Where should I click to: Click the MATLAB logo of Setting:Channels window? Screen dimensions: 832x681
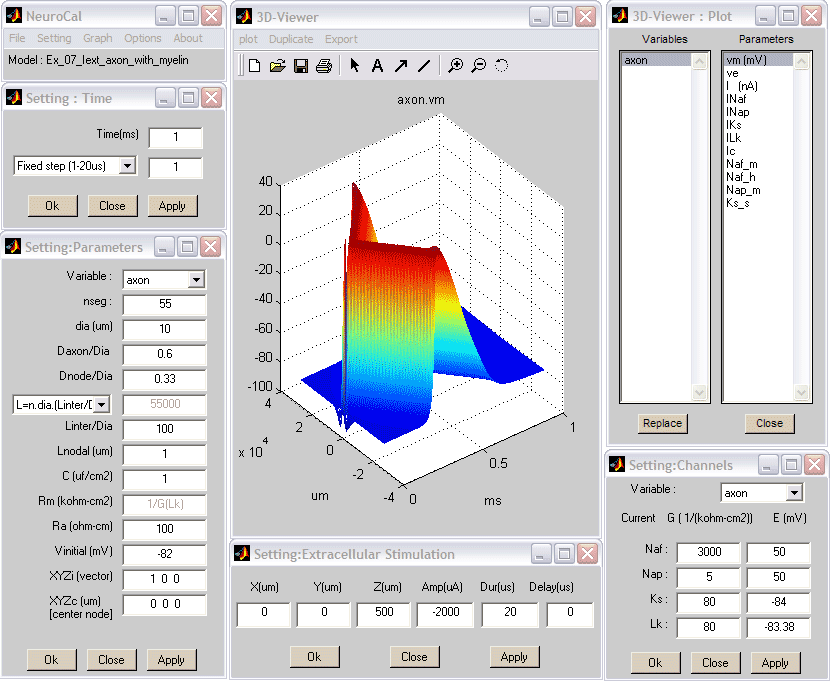click(x=617, y=464)
